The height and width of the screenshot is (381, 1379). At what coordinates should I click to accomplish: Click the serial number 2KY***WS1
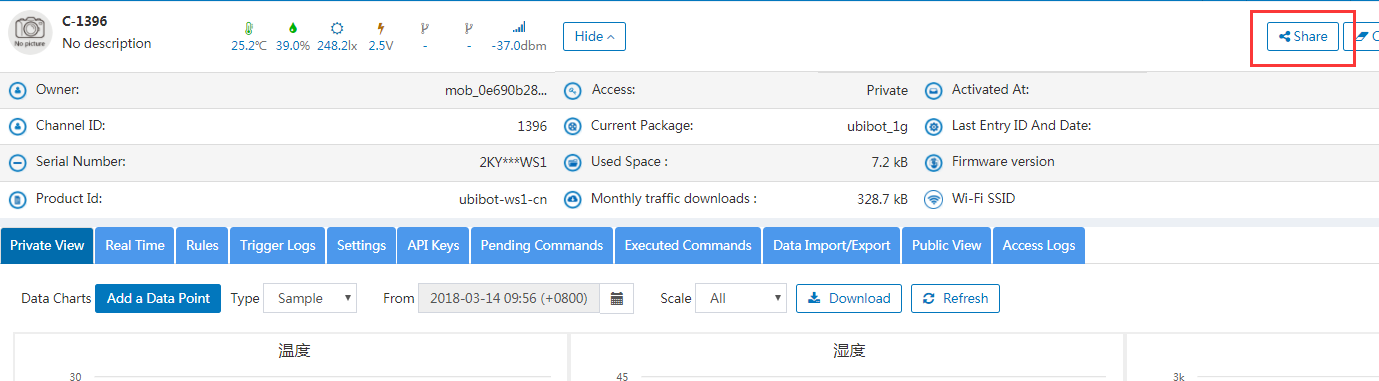click(513, 163)
